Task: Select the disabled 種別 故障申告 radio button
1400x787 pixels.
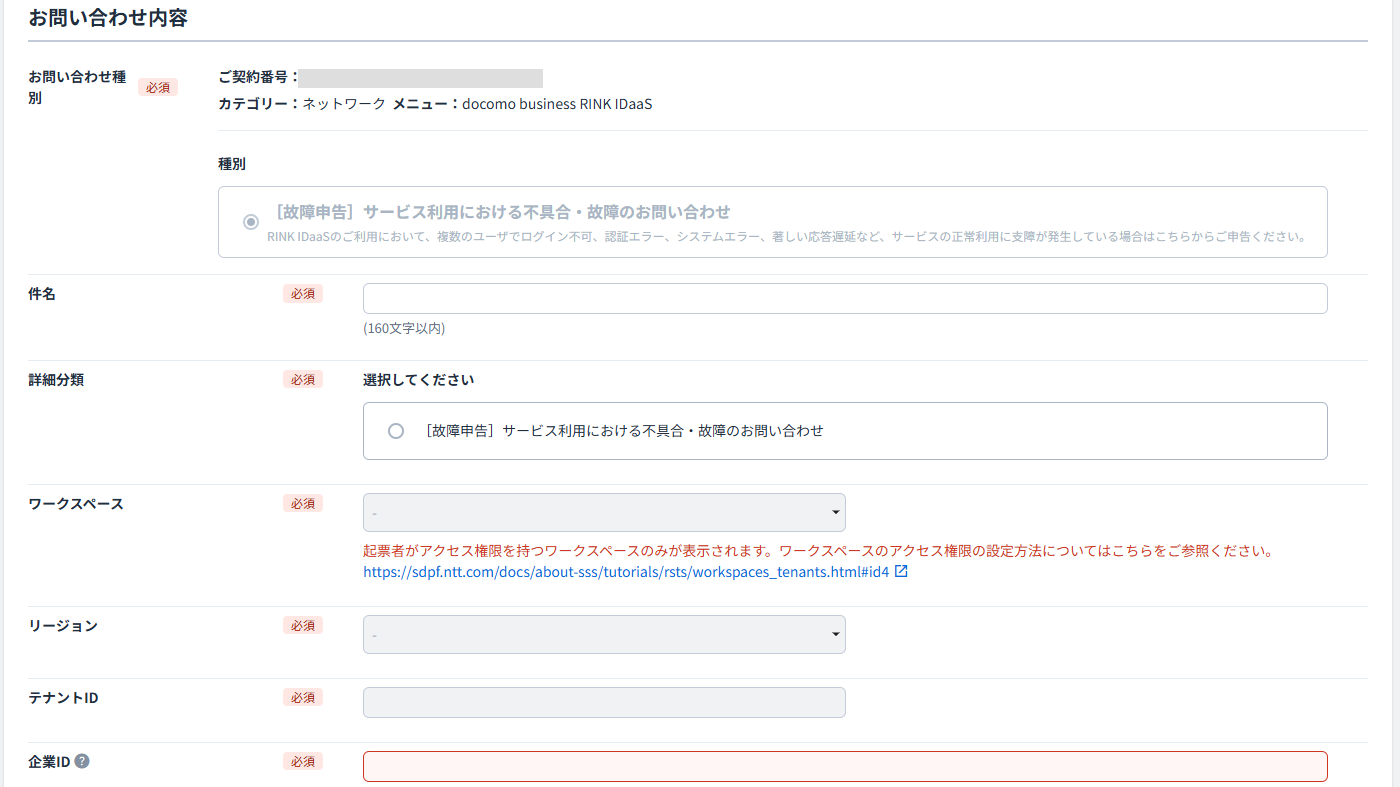Action: 251,221
